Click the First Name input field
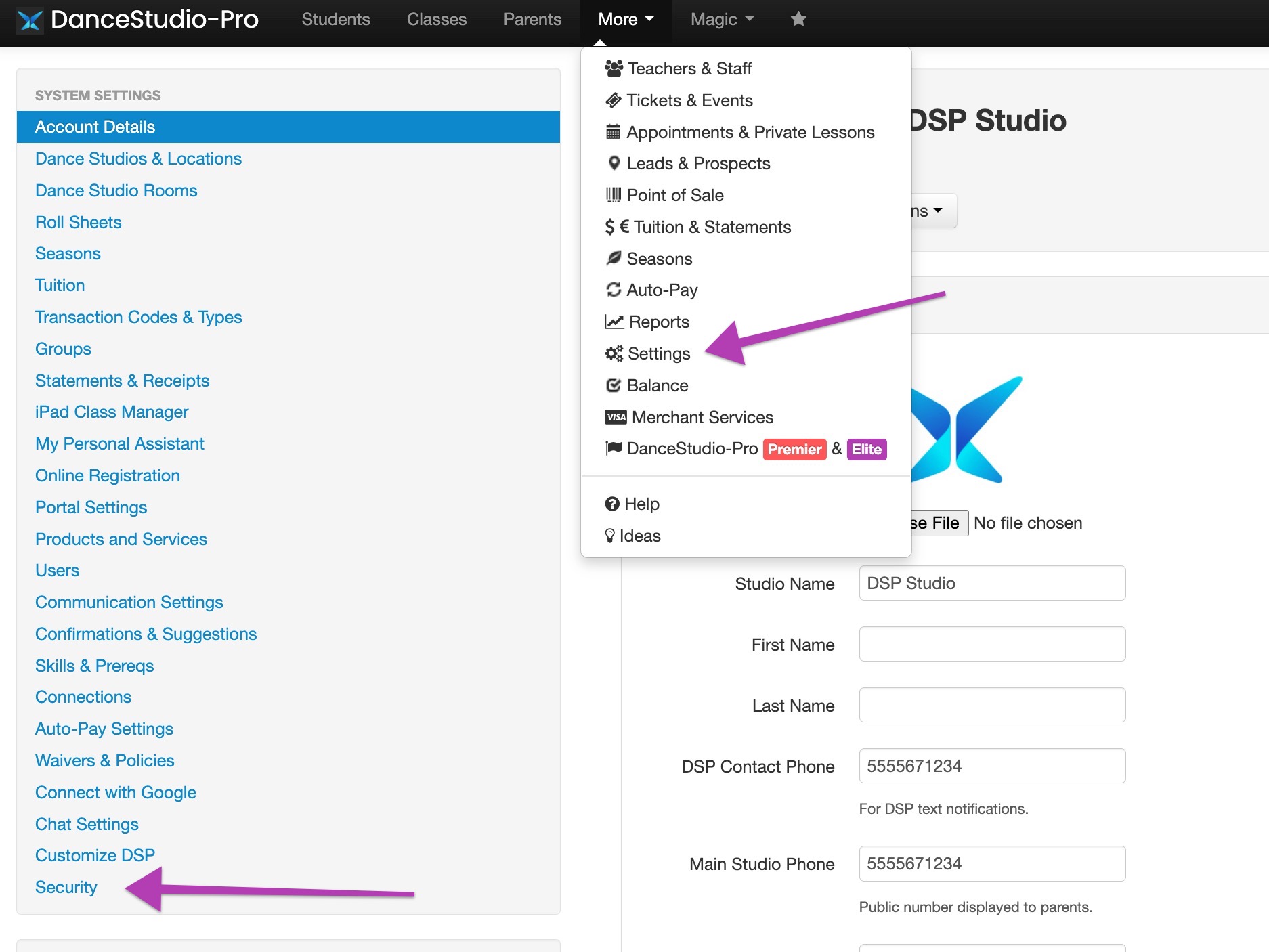The height and width of the screenshot is (952, 1269). 992,644
